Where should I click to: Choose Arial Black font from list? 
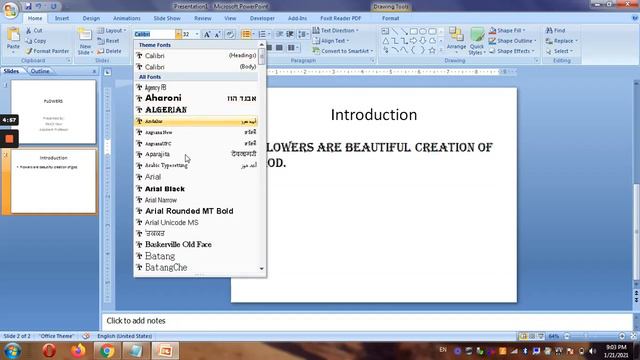pos(197,189)
